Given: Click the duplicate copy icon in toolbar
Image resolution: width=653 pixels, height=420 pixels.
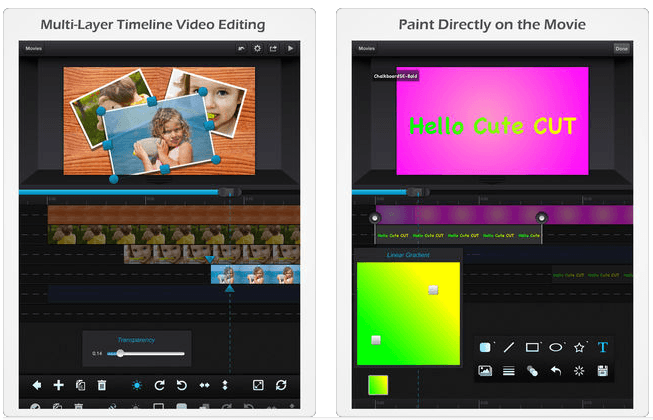Looking at the screenshot, I should pyautogui.click(x=80, y=385).
